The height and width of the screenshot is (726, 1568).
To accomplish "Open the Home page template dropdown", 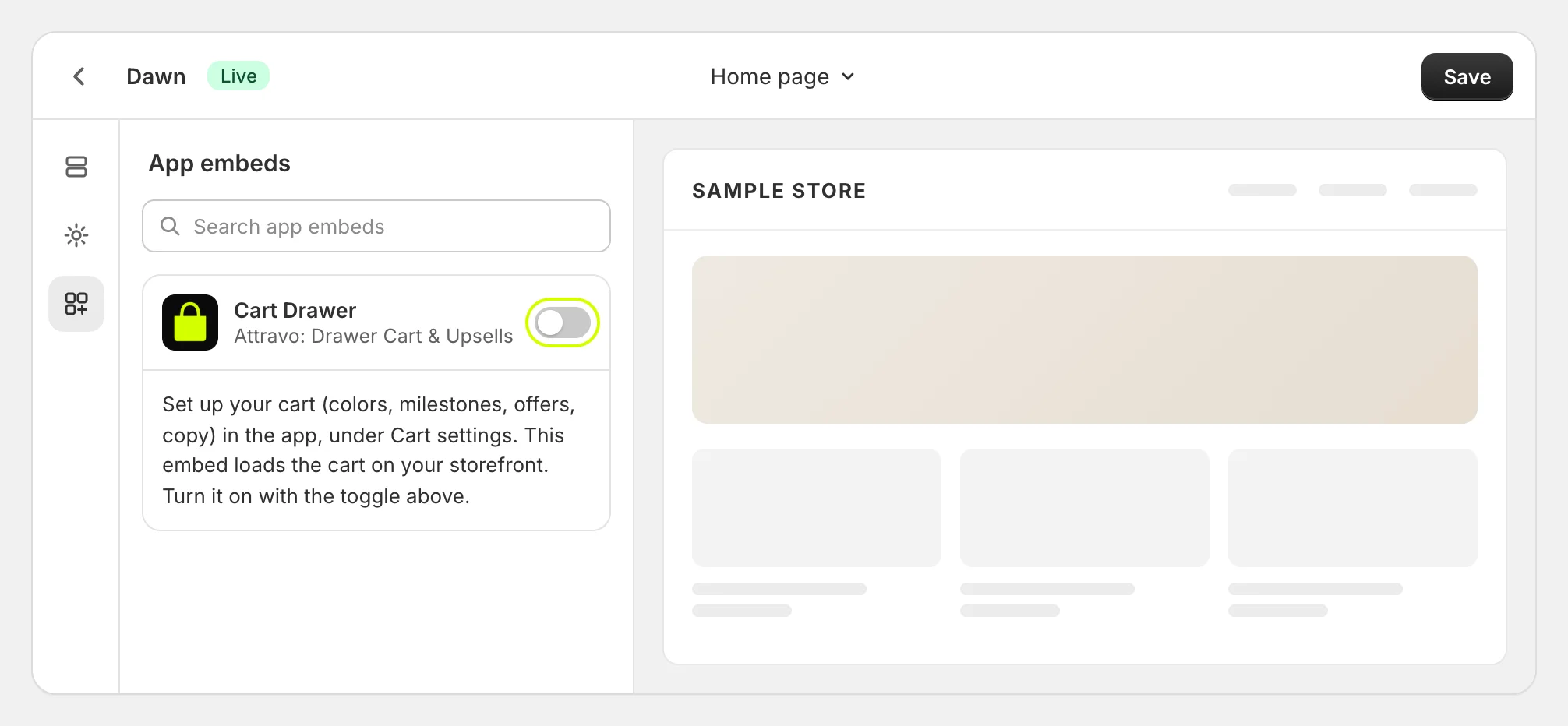I will pyautogui.click(x=783, y=76).
